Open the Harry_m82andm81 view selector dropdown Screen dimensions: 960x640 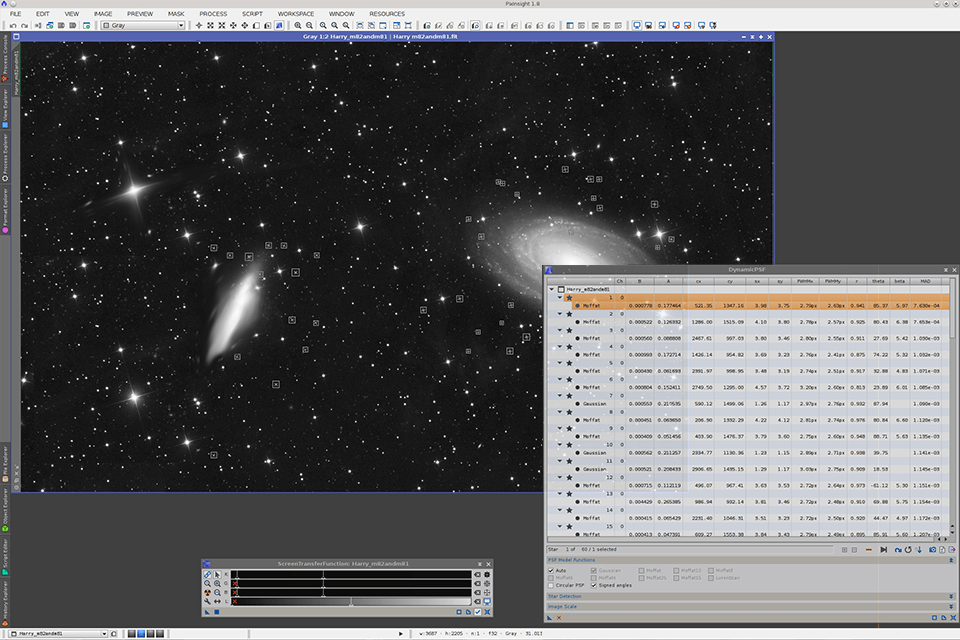pos(58,634)
